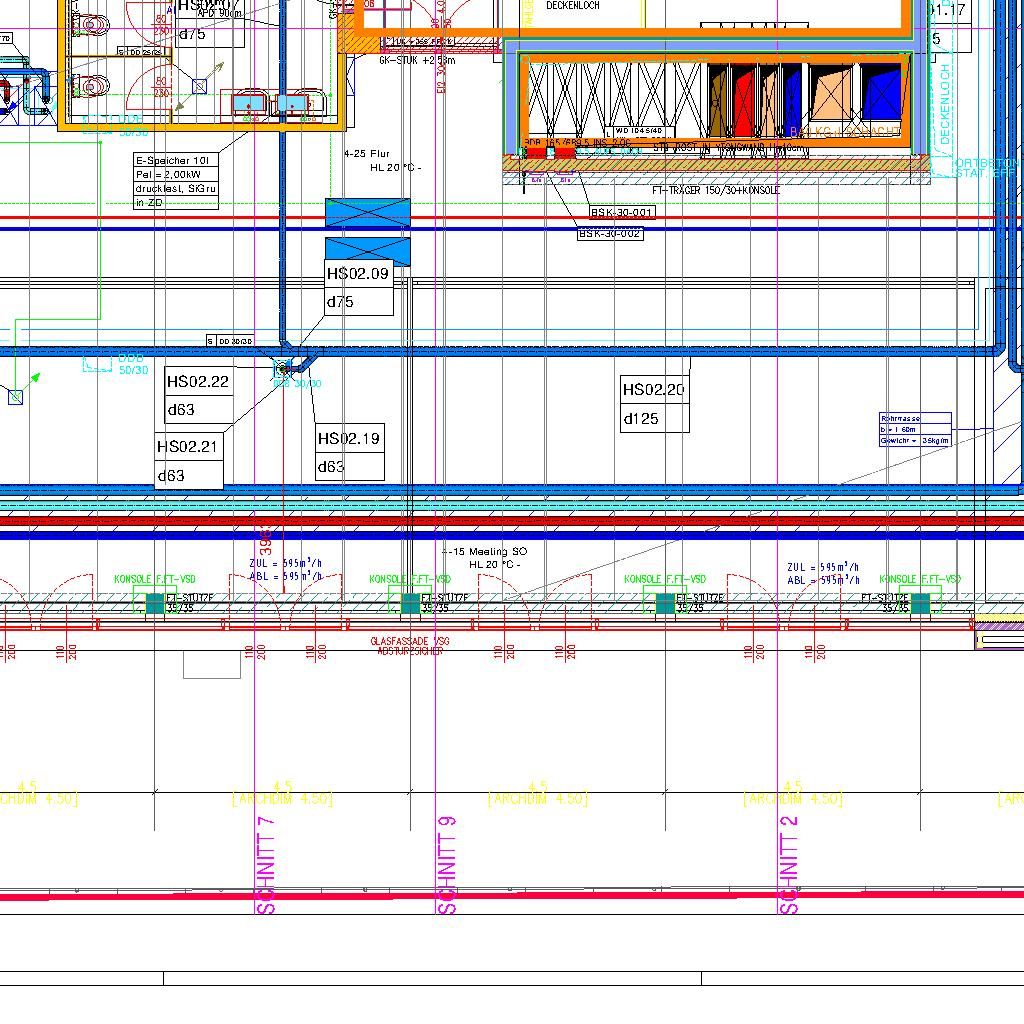Click the lower blue crossed duct symbol
Viewport: 1024px width, 1024px height.
[x=367, y=248]
